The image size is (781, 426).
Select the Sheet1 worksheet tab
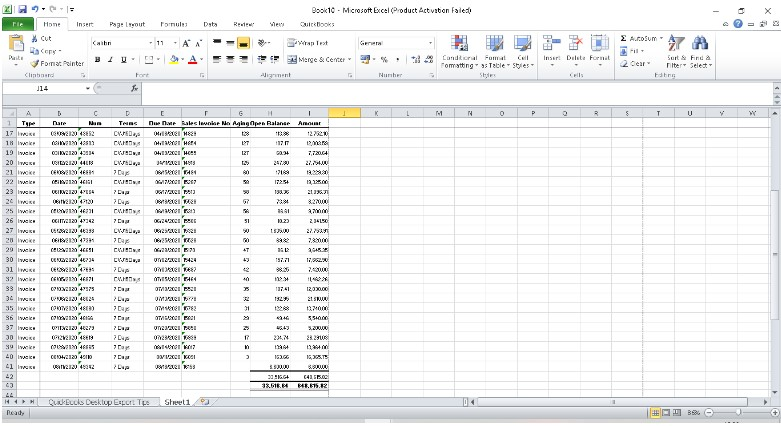(177, 402)
